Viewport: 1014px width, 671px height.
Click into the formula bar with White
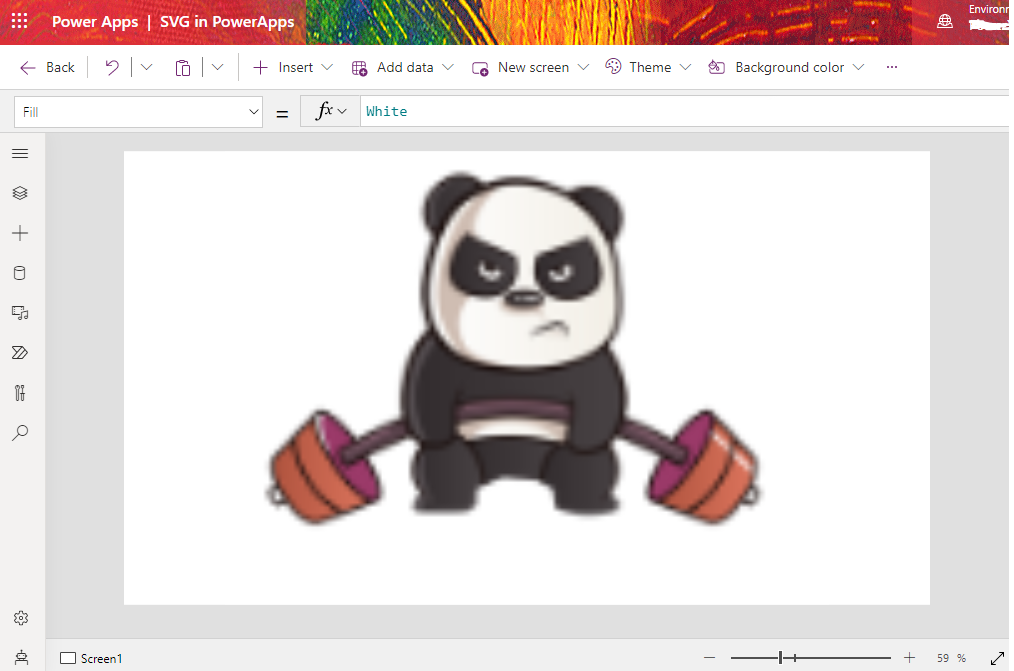click(x=685, y=111)
